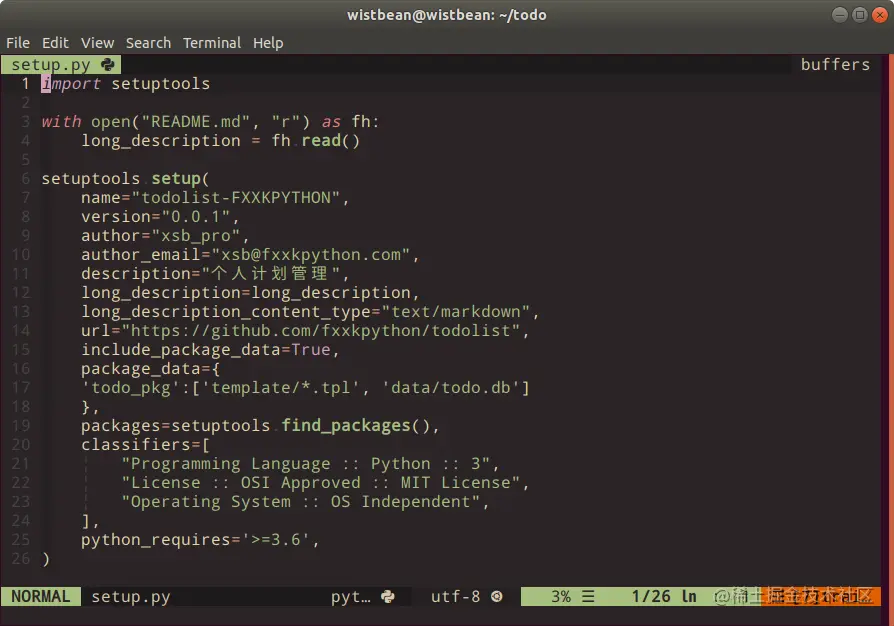Click author "xsb_pro" value
The width and height of the screenshot is (894, 626).
(196, 235)
